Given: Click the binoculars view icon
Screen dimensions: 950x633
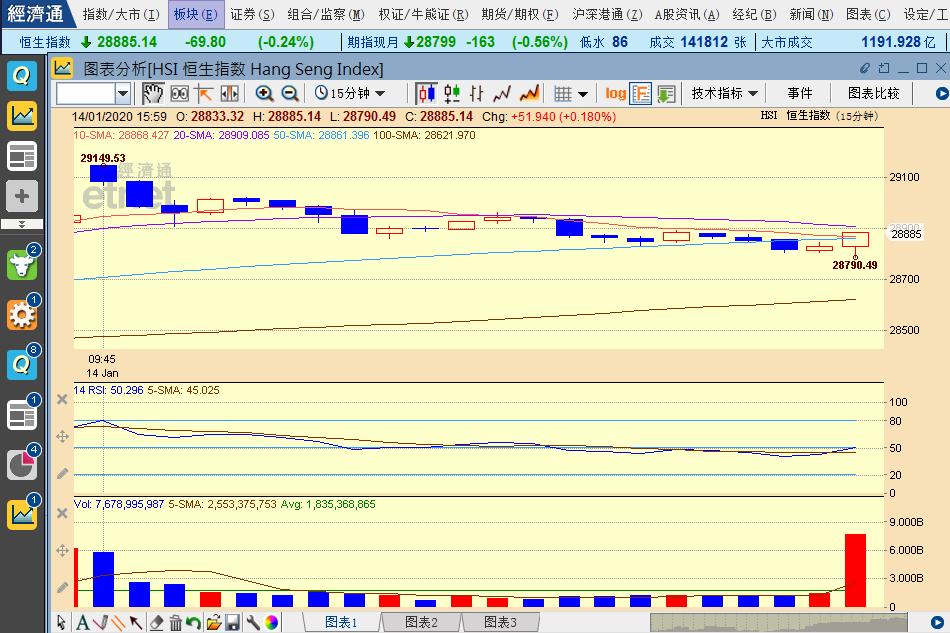Looking at the screenshot, I should pyautogui.click(x=179, y=93).
